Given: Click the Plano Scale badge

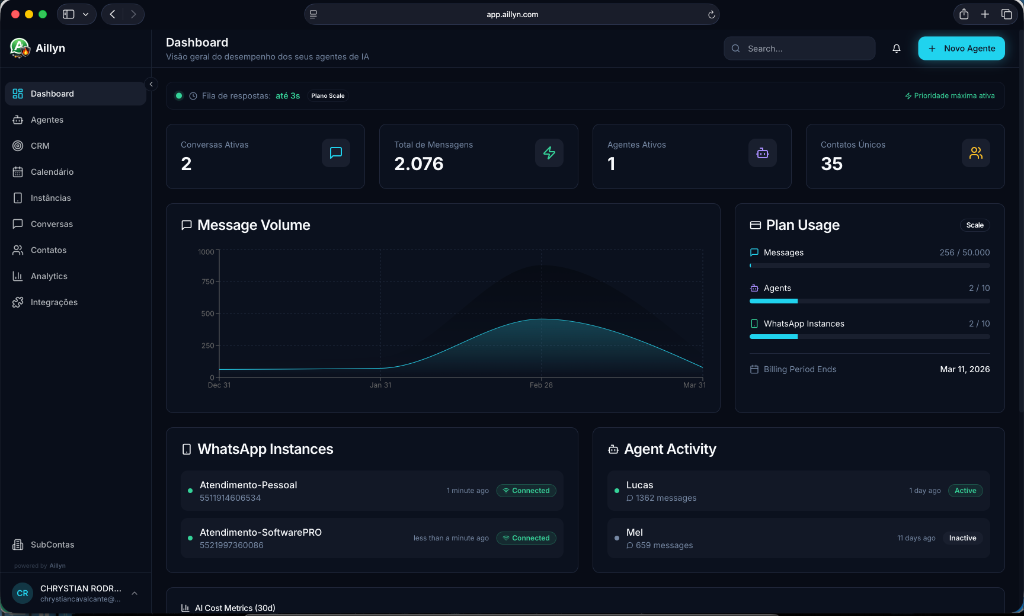Looking at the screenshot, I should pyautogui.click(x=328, y=95).
